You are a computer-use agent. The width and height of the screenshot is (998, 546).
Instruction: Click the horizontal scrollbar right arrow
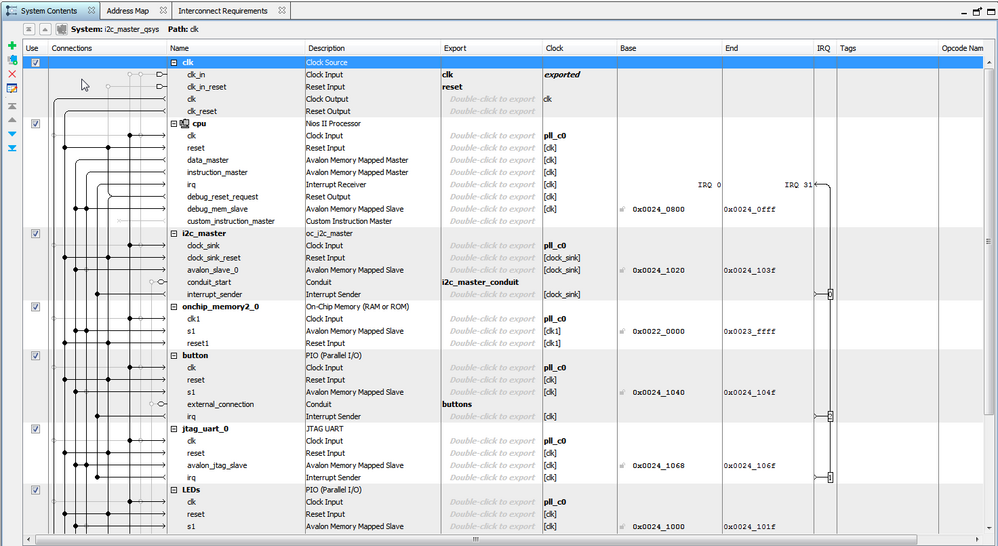[x=978, y=540]
